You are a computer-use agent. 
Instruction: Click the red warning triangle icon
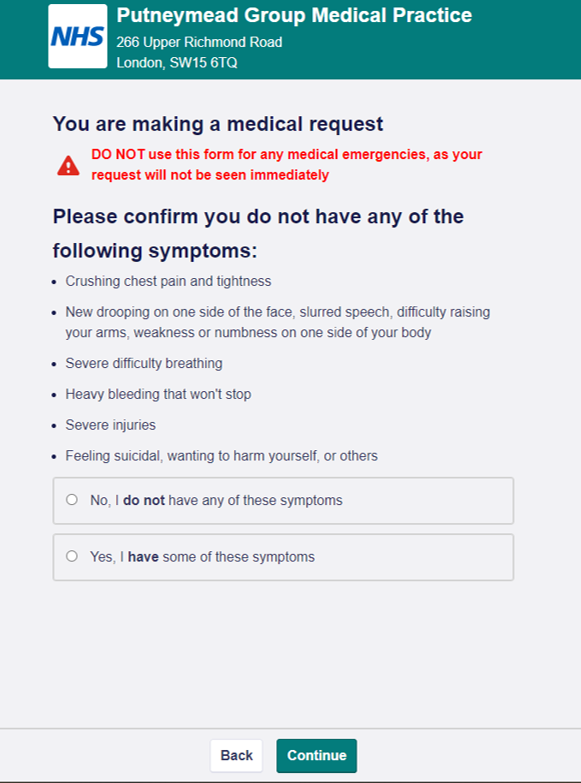click(68, 165)
